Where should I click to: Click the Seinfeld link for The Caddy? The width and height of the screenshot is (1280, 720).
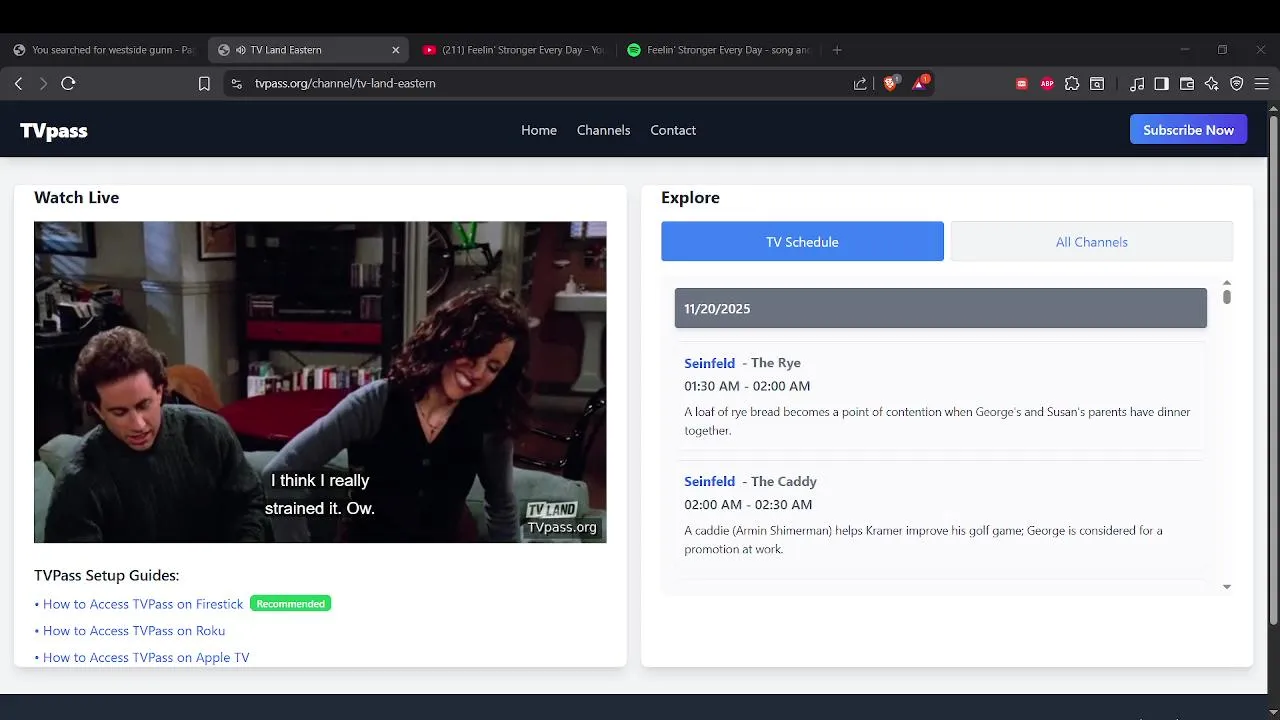(709, 481)
